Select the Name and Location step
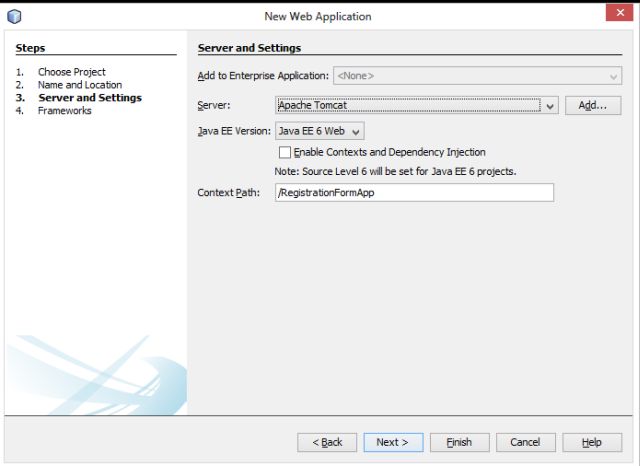The height and width of the screenshot is (466, 640). coord(79,85)
